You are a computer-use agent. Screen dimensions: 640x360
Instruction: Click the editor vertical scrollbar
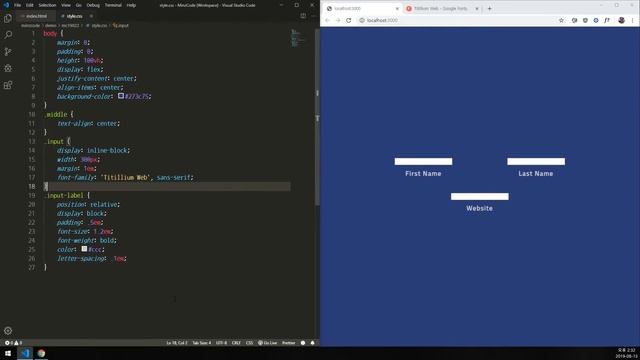[317, 116]
